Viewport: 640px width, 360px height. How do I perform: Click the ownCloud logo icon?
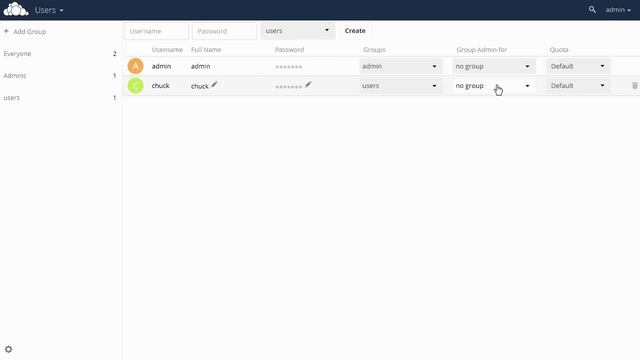[x=16, y=9]
